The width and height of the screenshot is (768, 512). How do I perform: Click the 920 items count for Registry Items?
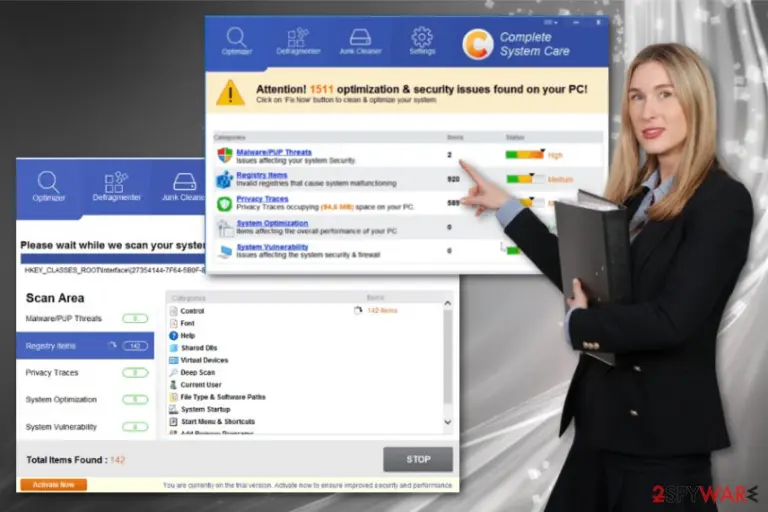454,179
